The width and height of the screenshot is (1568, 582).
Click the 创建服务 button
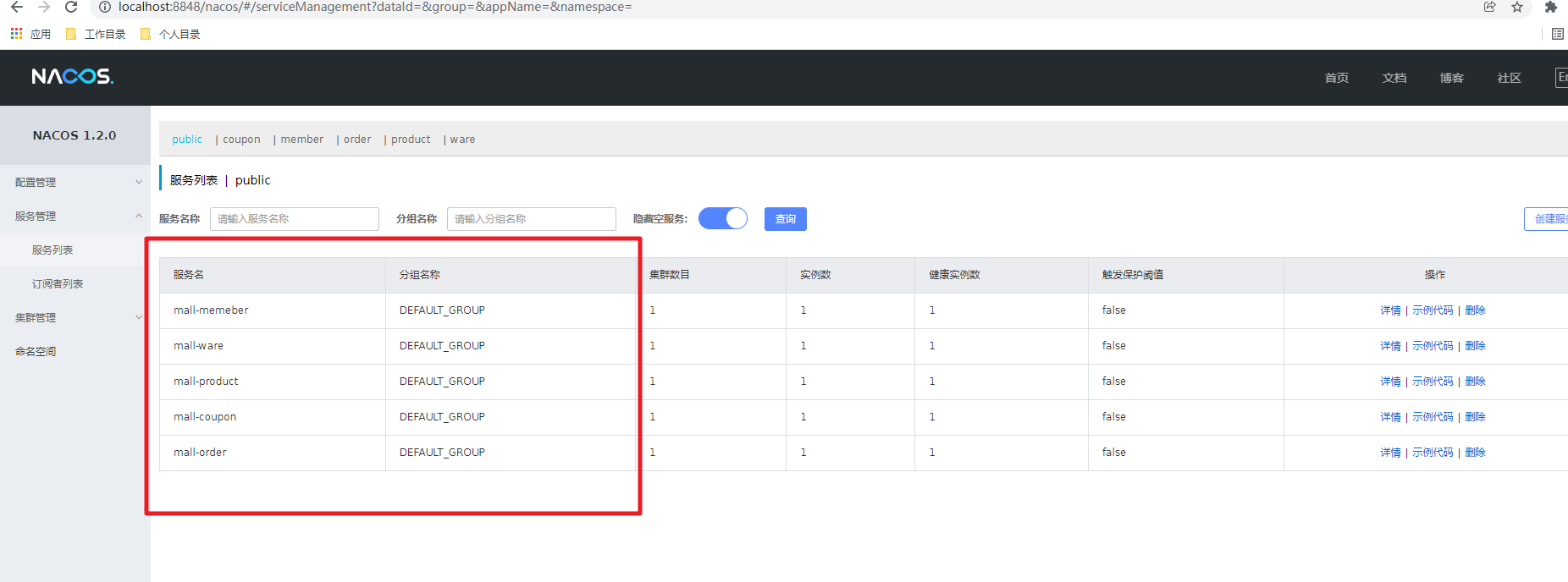click(1547, 219)
